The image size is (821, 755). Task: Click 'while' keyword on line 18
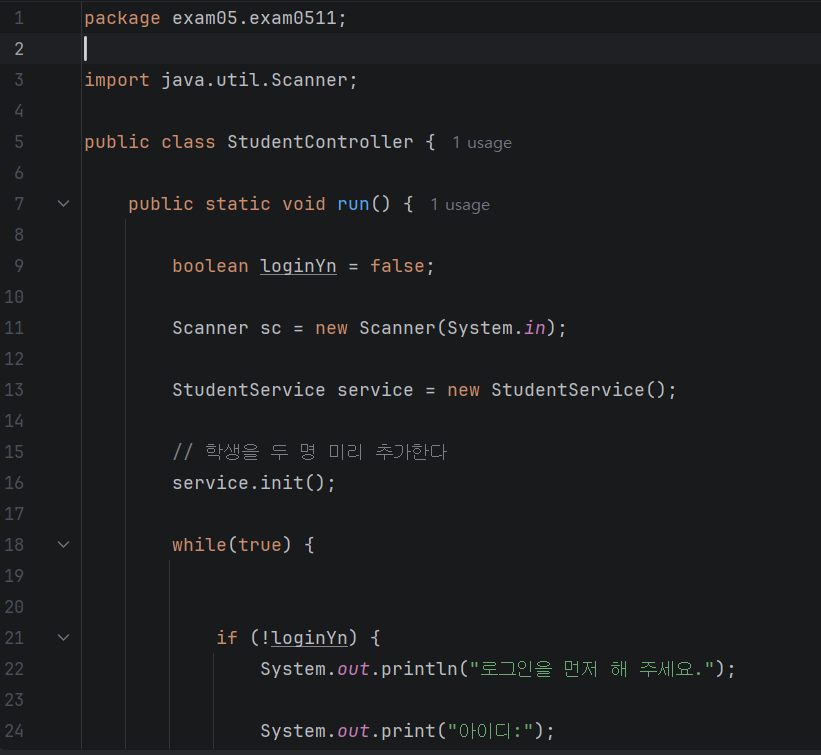[199, 545]
